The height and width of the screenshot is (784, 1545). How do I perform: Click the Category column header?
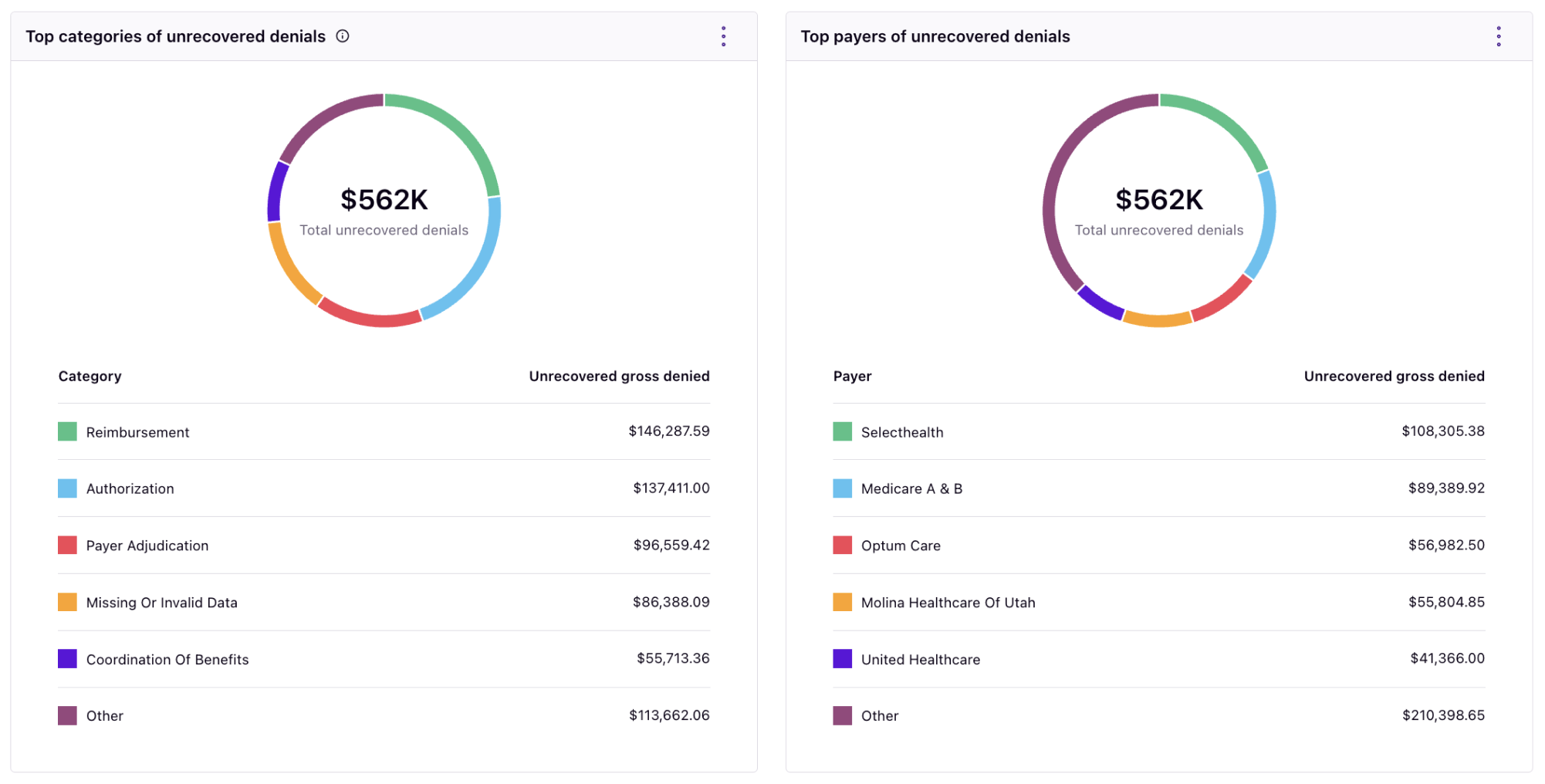coord(90,376)
